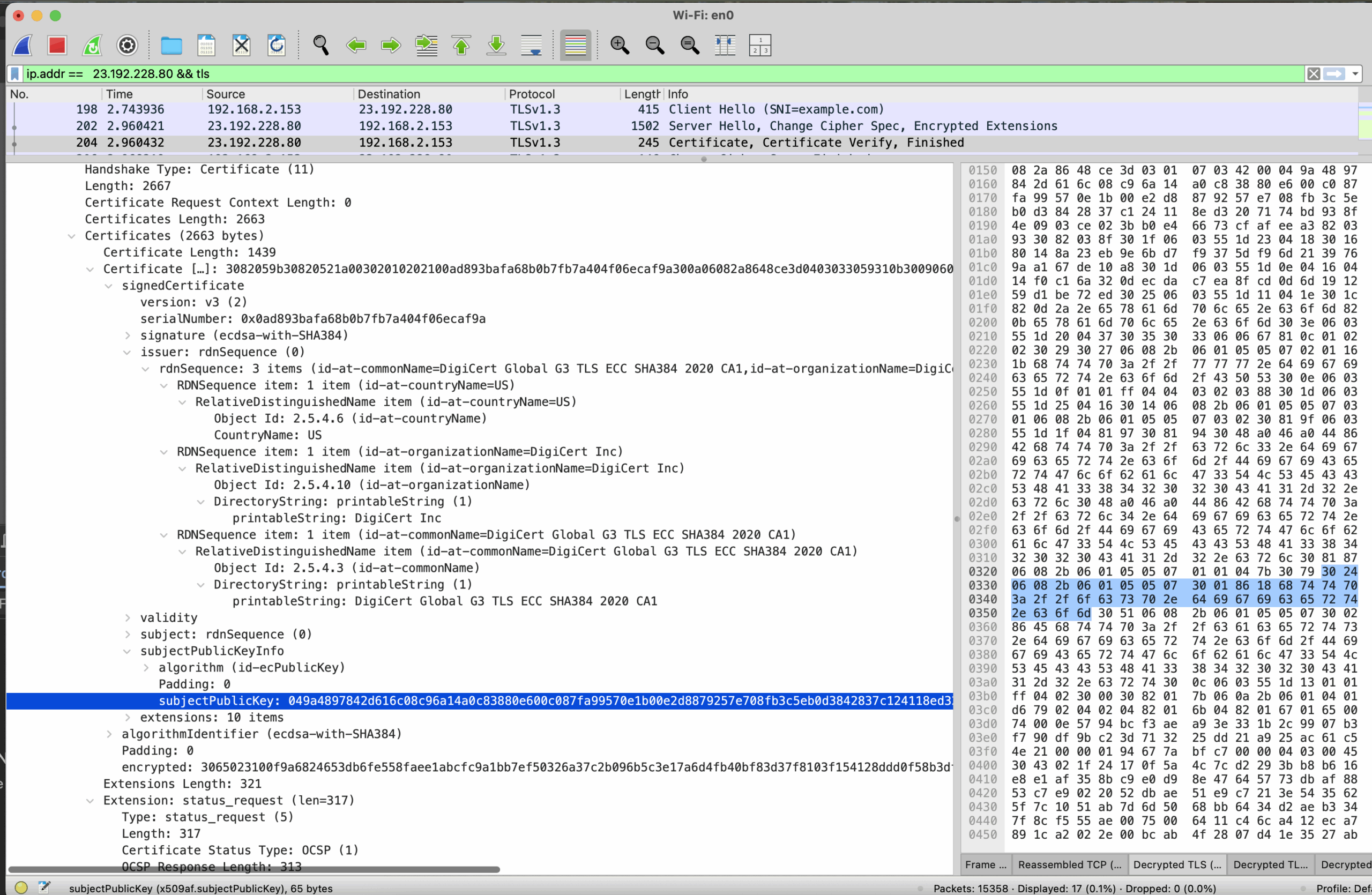Collapse Extension: status_request node
1372x895 pixels.
tap(90, 801)
